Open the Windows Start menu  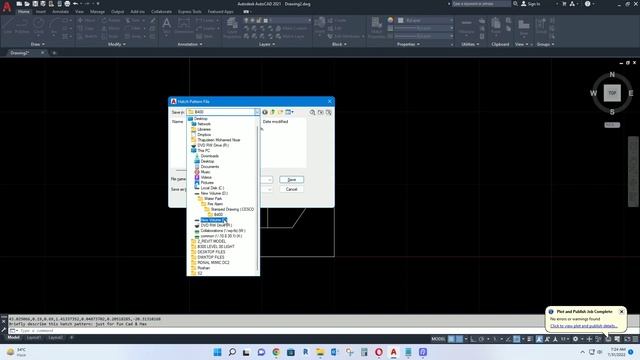(218, 352)
